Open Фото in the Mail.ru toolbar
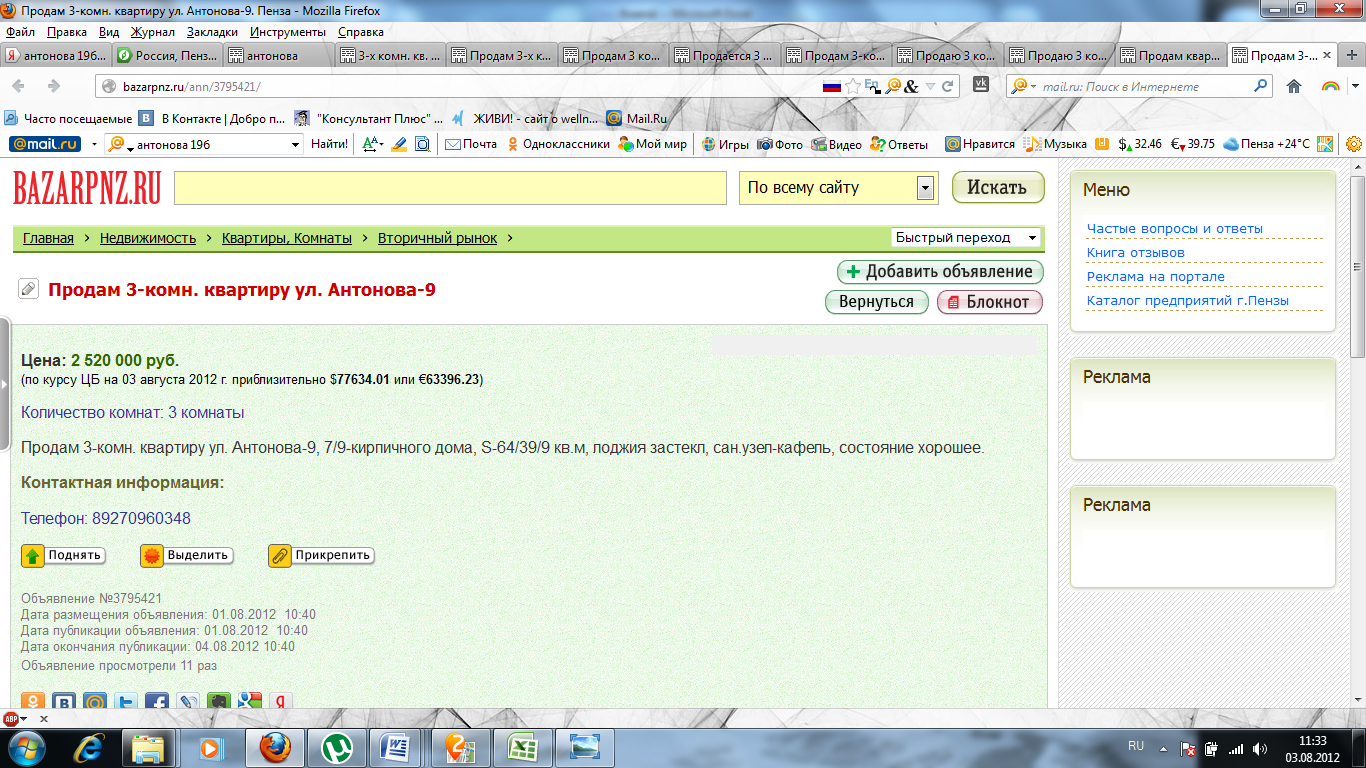The image size is (1366, 768). [780, 144]
